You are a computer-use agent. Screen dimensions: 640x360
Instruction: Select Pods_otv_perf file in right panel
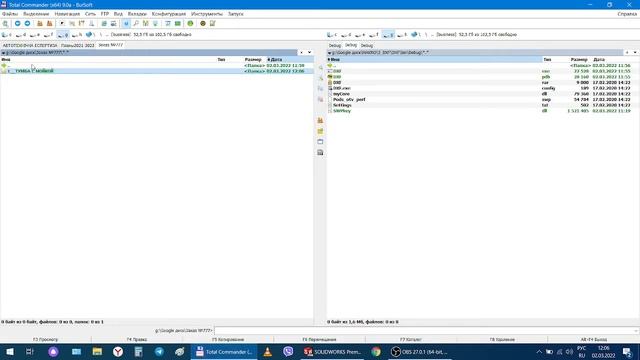click(x=483, y=100)
